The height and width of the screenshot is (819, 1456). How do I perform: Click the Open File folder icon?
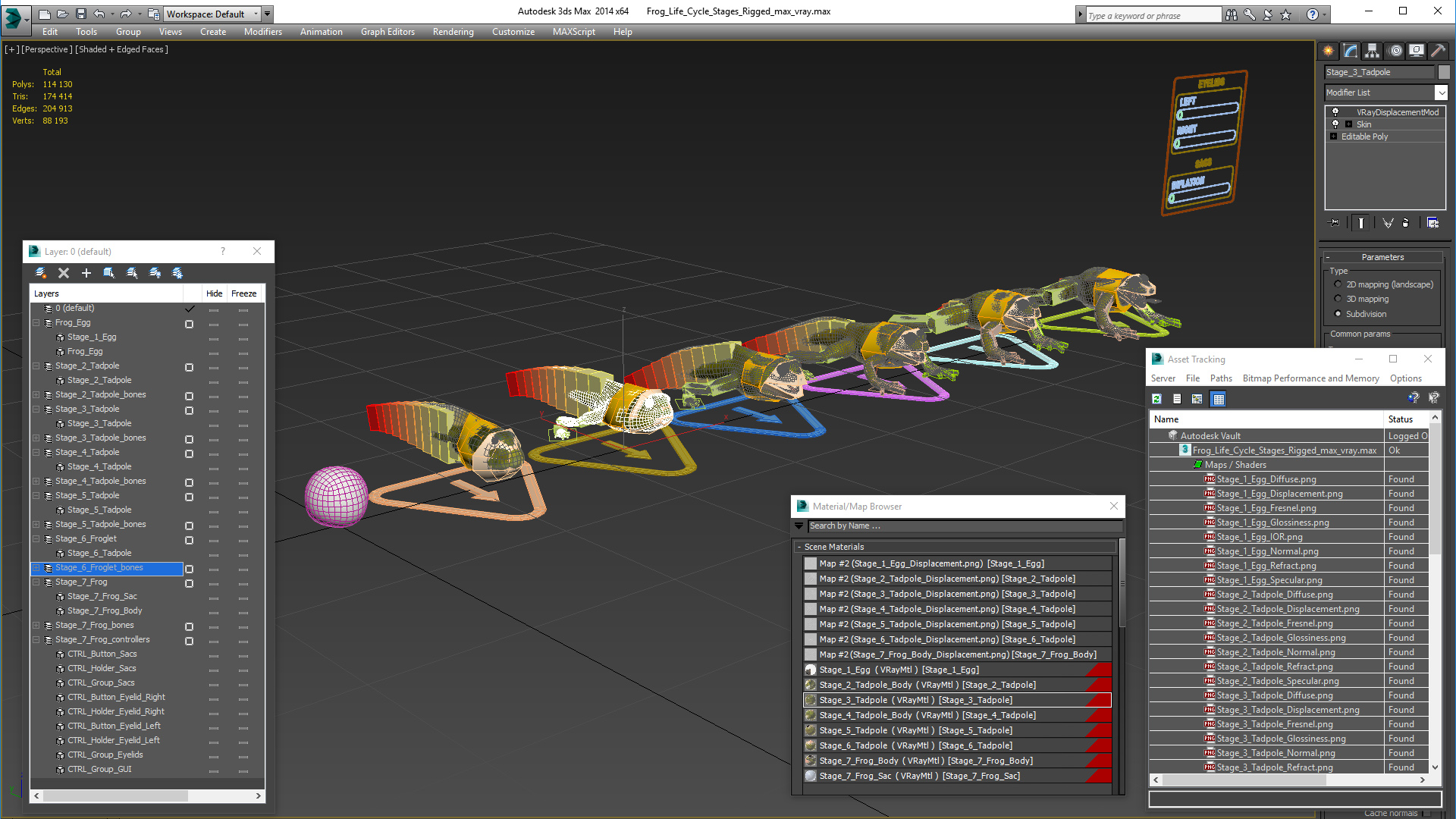point(62,14)
